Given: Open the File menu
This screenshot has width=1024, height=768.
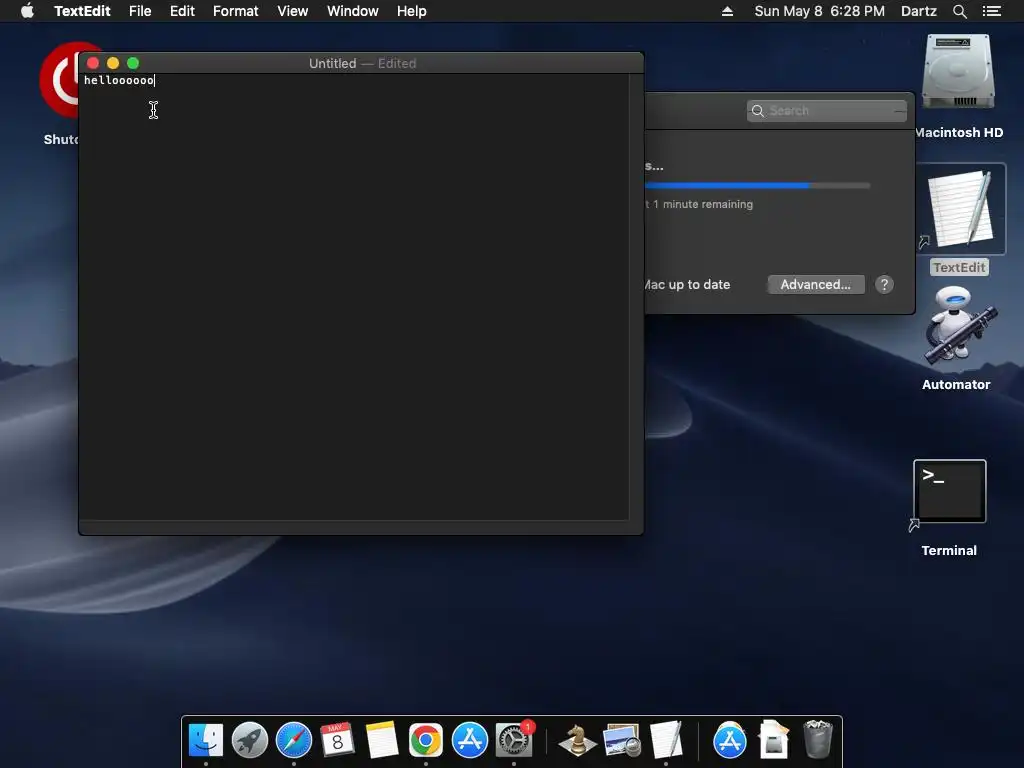Looking at the screenshot, I should point(140,11).
